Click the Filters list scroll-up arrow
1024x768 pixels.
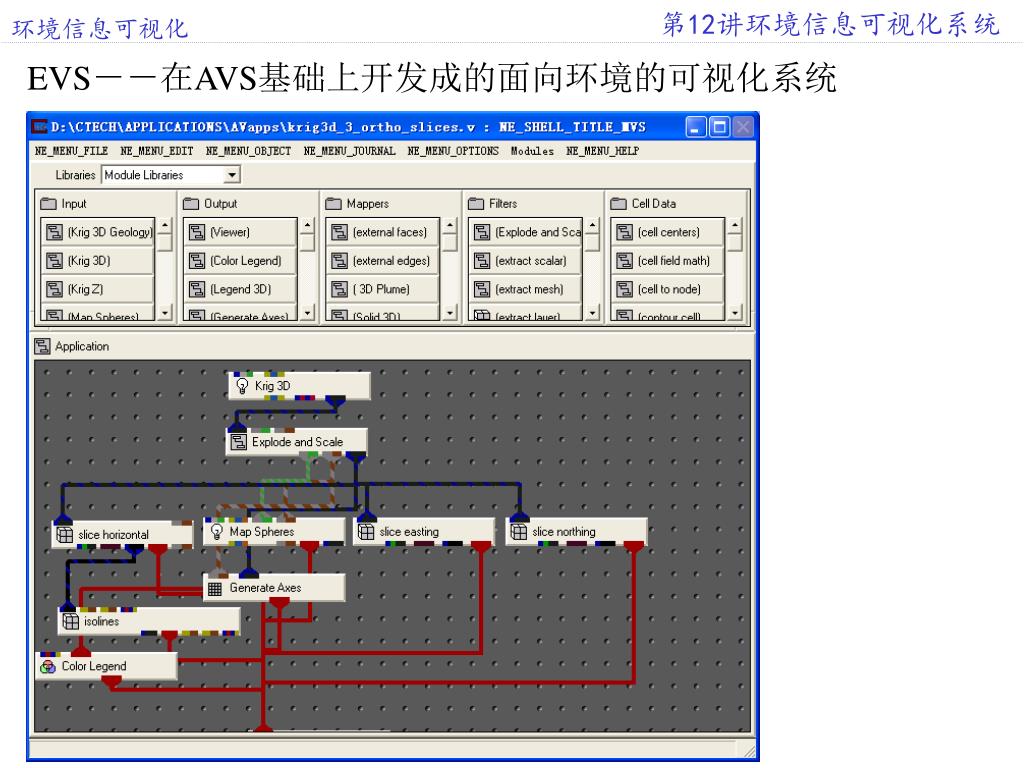(592, 226)
